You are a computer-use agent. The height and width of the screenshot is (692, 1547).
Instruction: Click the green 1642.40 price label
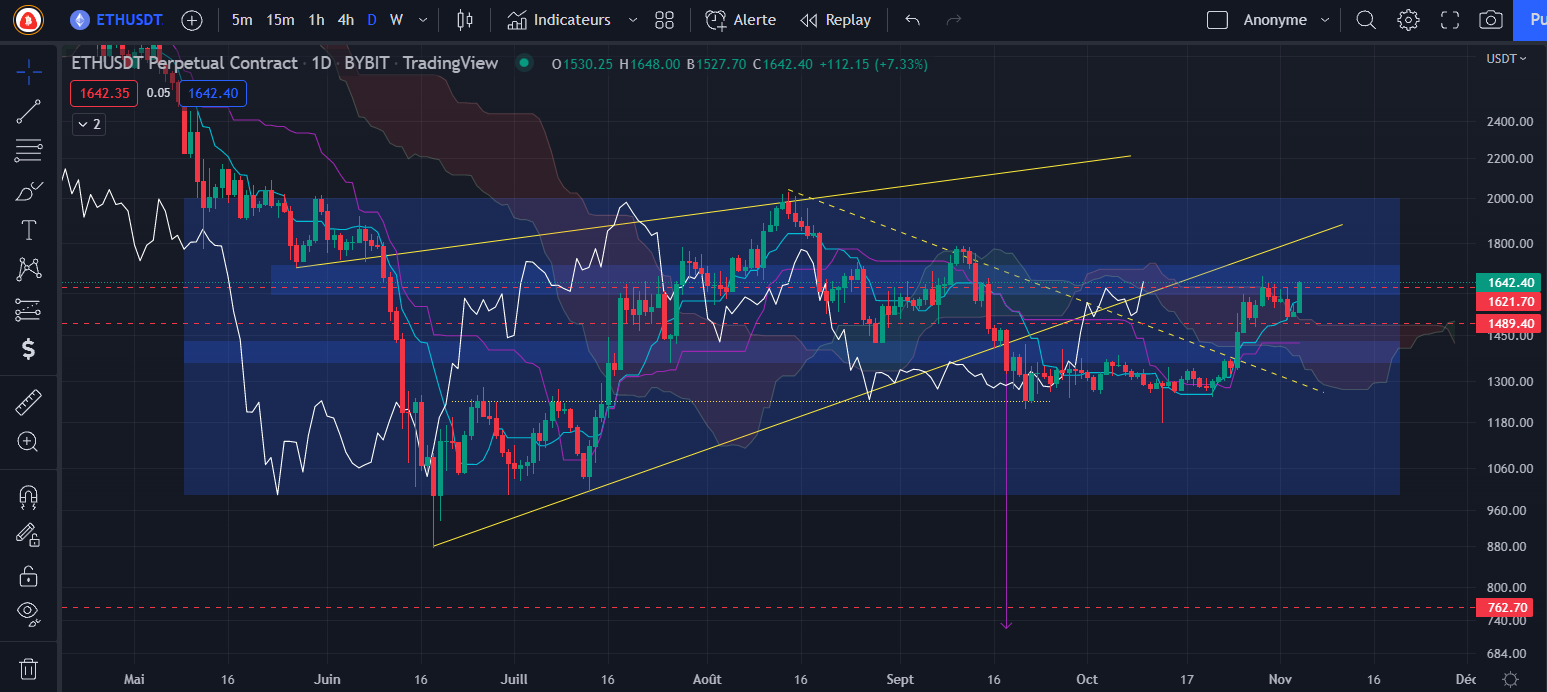[1506, 282]
